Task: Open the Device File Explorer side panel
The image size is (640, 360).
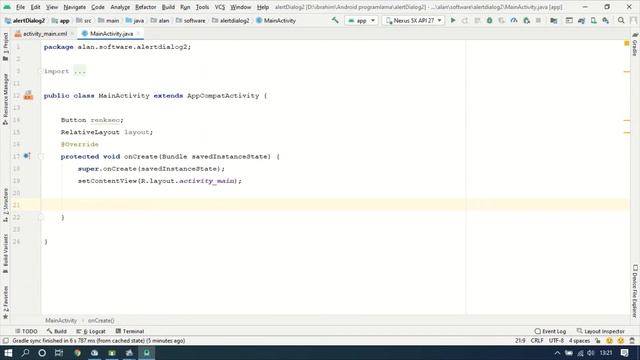Action: pos(635,291)
